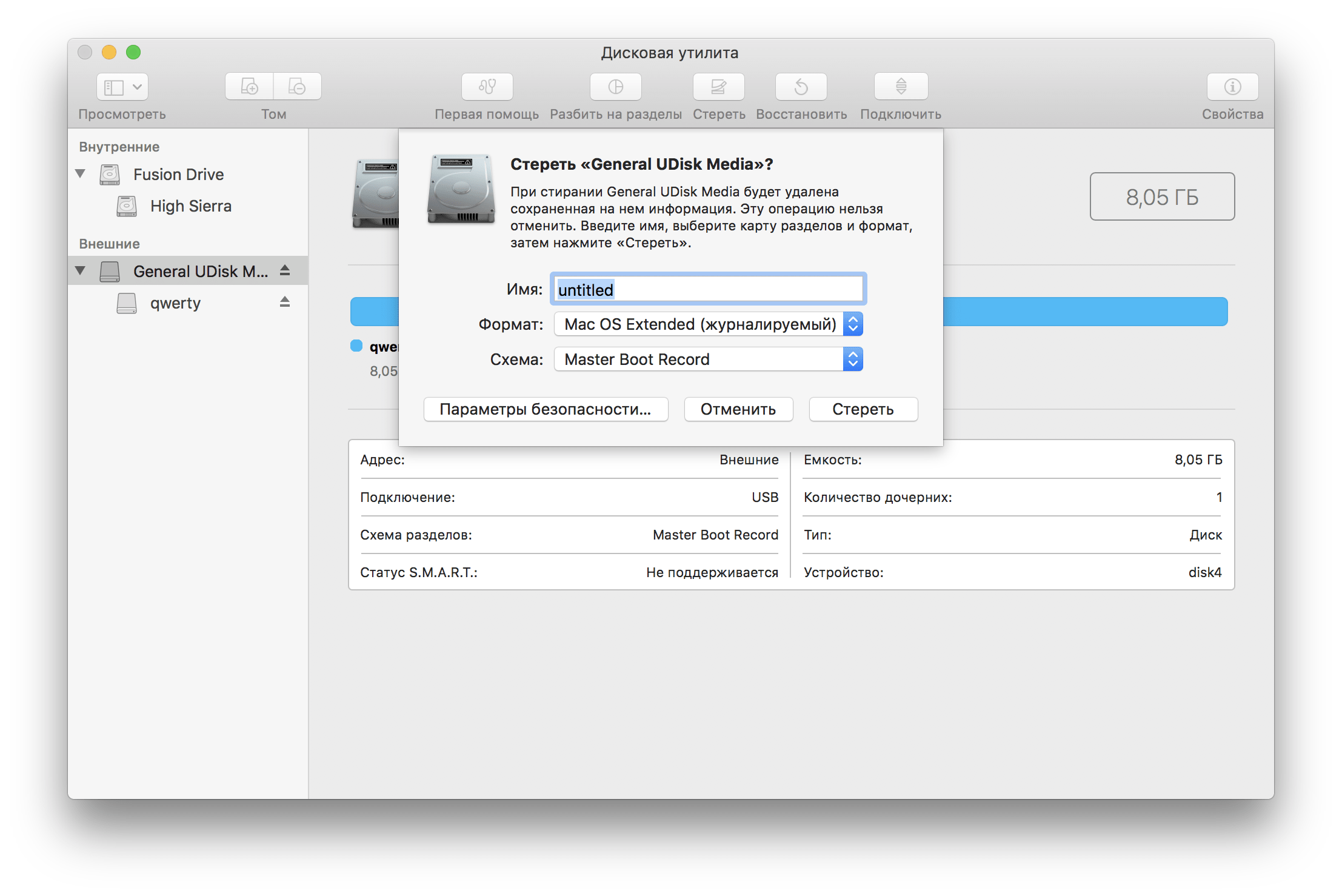
Task: Click the Mount toolbar icon
Action: (901, 87)
